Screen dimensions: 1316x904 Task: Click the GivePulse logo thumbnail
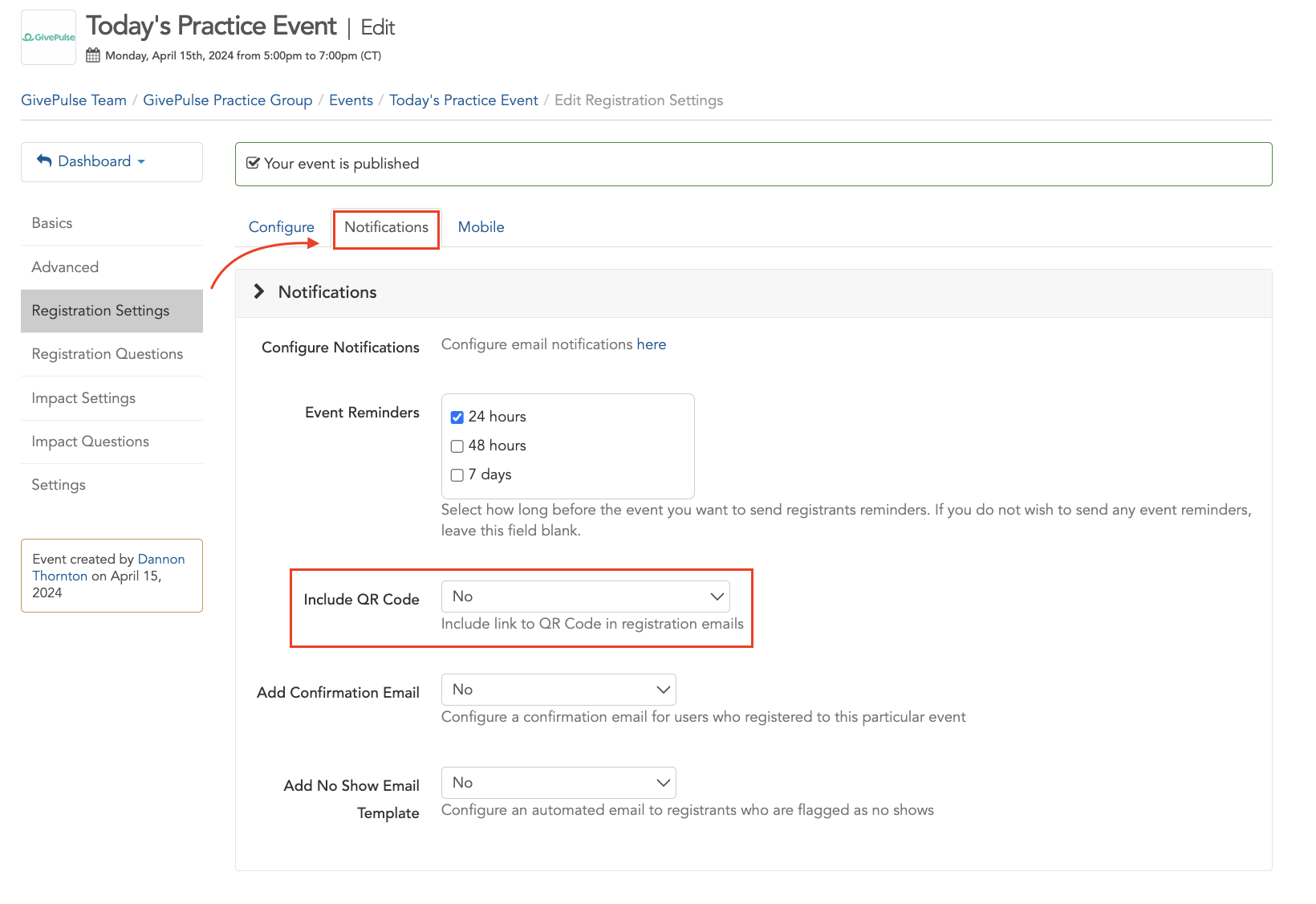[48, 37]
